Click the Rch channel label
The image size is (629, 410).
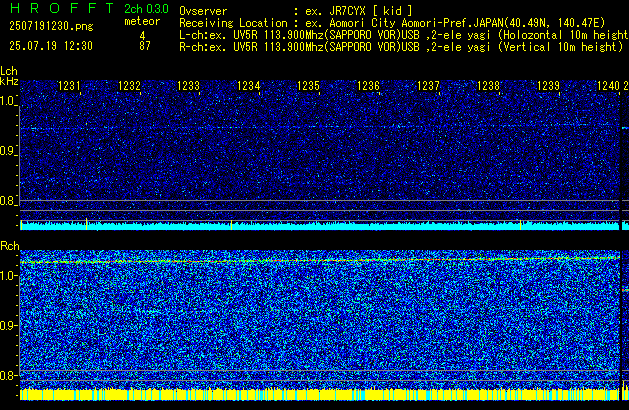[x=10, y=246]
